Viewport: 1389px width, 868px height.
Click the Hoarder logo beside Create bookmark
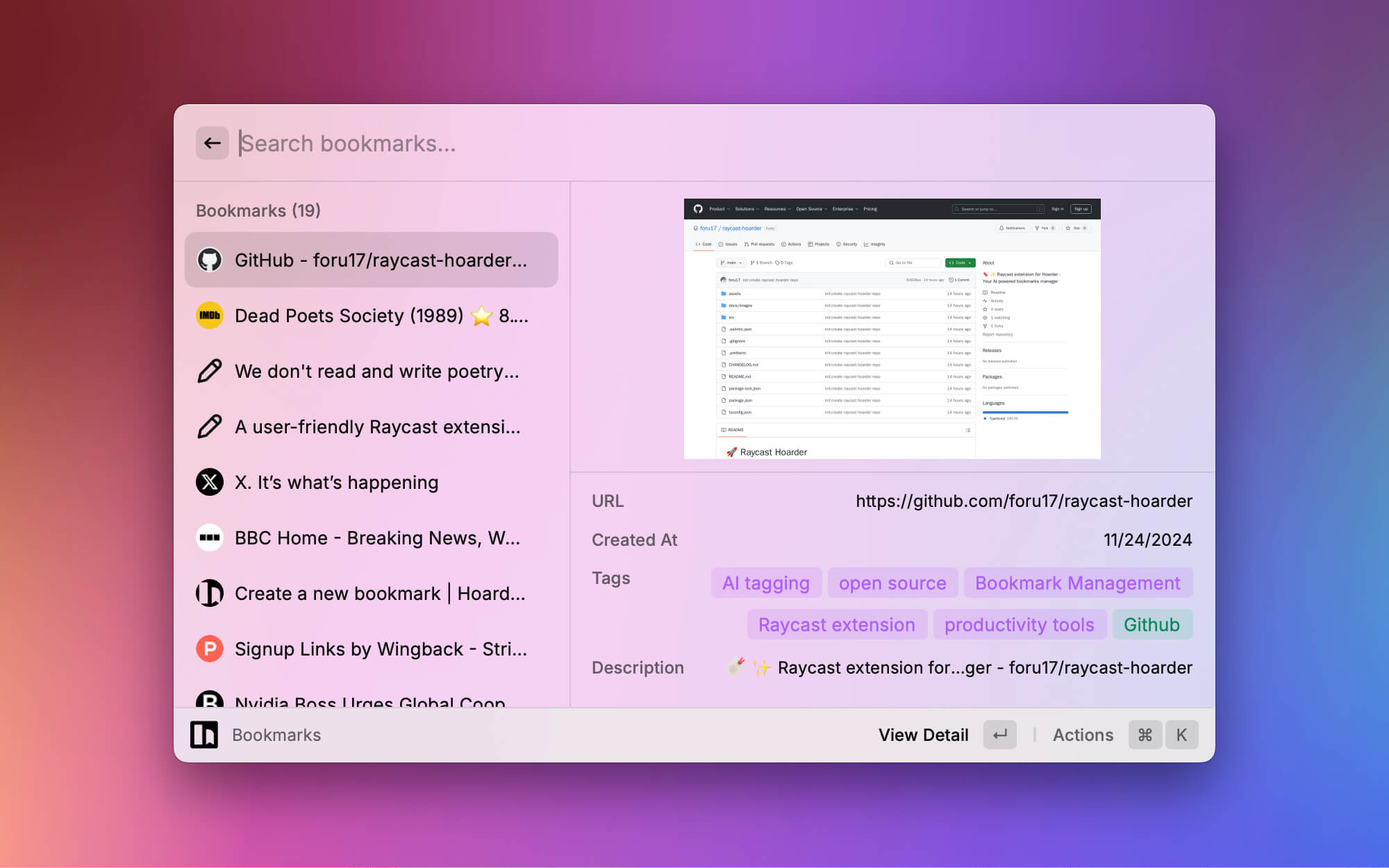[x=210, y=593]
